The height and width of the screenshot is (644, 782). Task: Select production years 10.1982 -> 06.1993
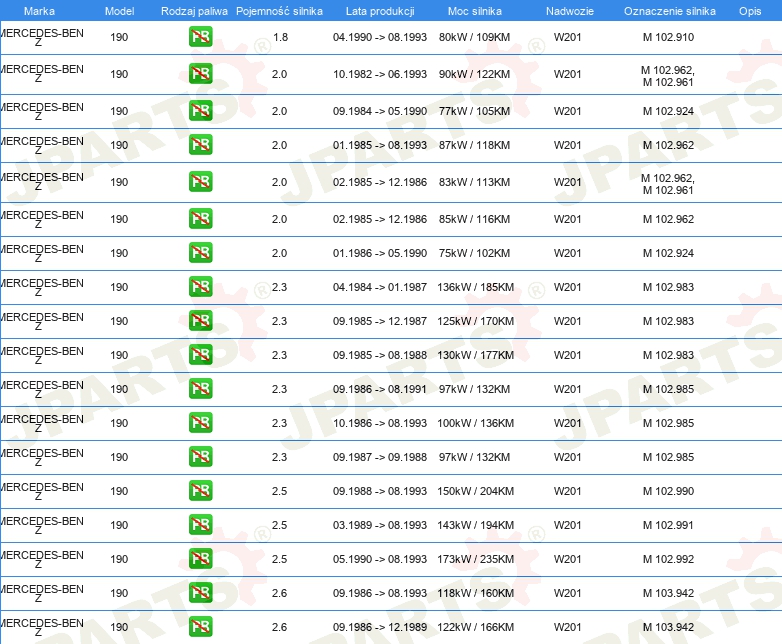coord(380,74)
